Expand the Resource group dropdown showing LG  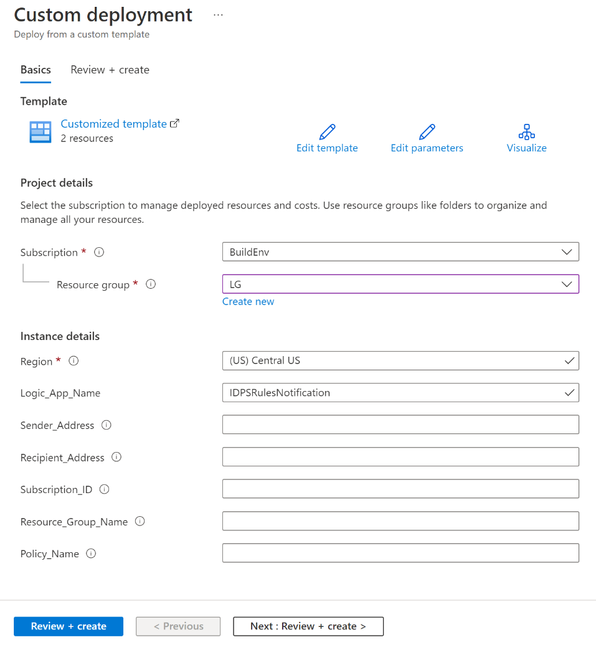[401, 284]
